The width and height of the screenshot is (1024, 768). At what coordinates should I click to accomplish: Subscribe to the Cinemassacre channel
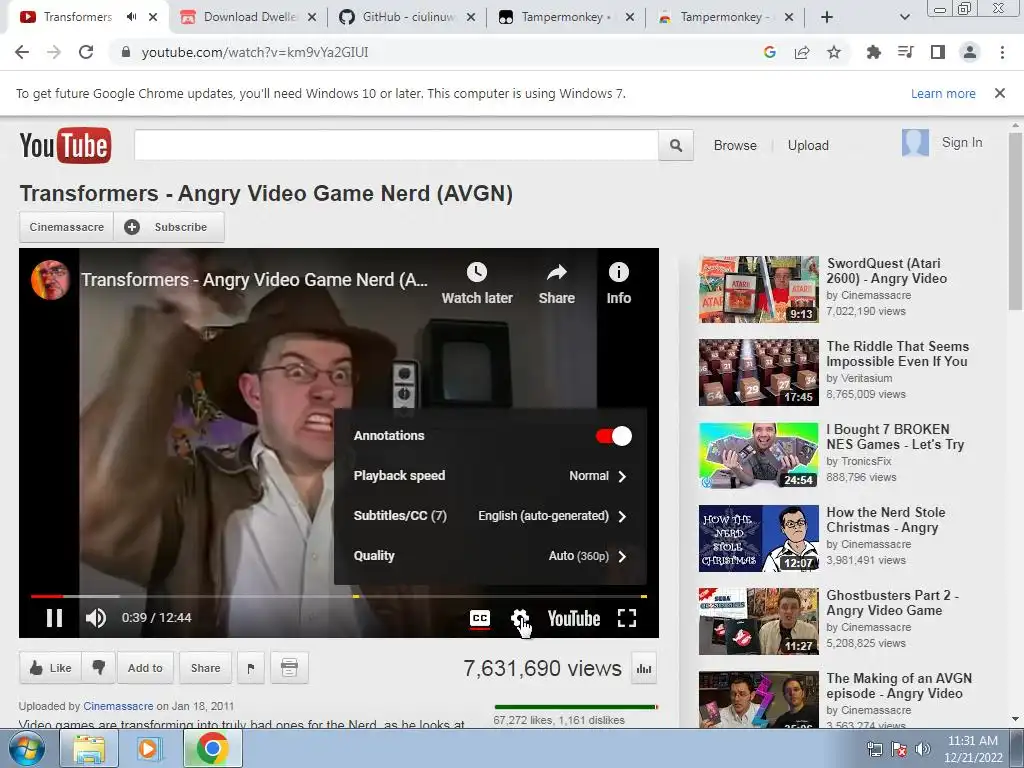169,227
